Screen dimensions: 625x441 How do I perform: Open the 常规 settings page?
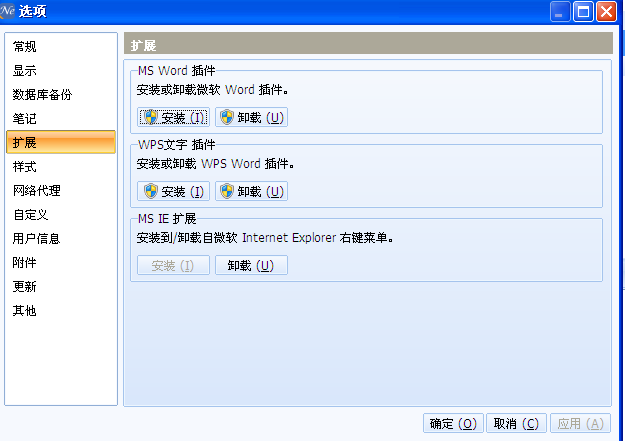click(x=25, y=47)
